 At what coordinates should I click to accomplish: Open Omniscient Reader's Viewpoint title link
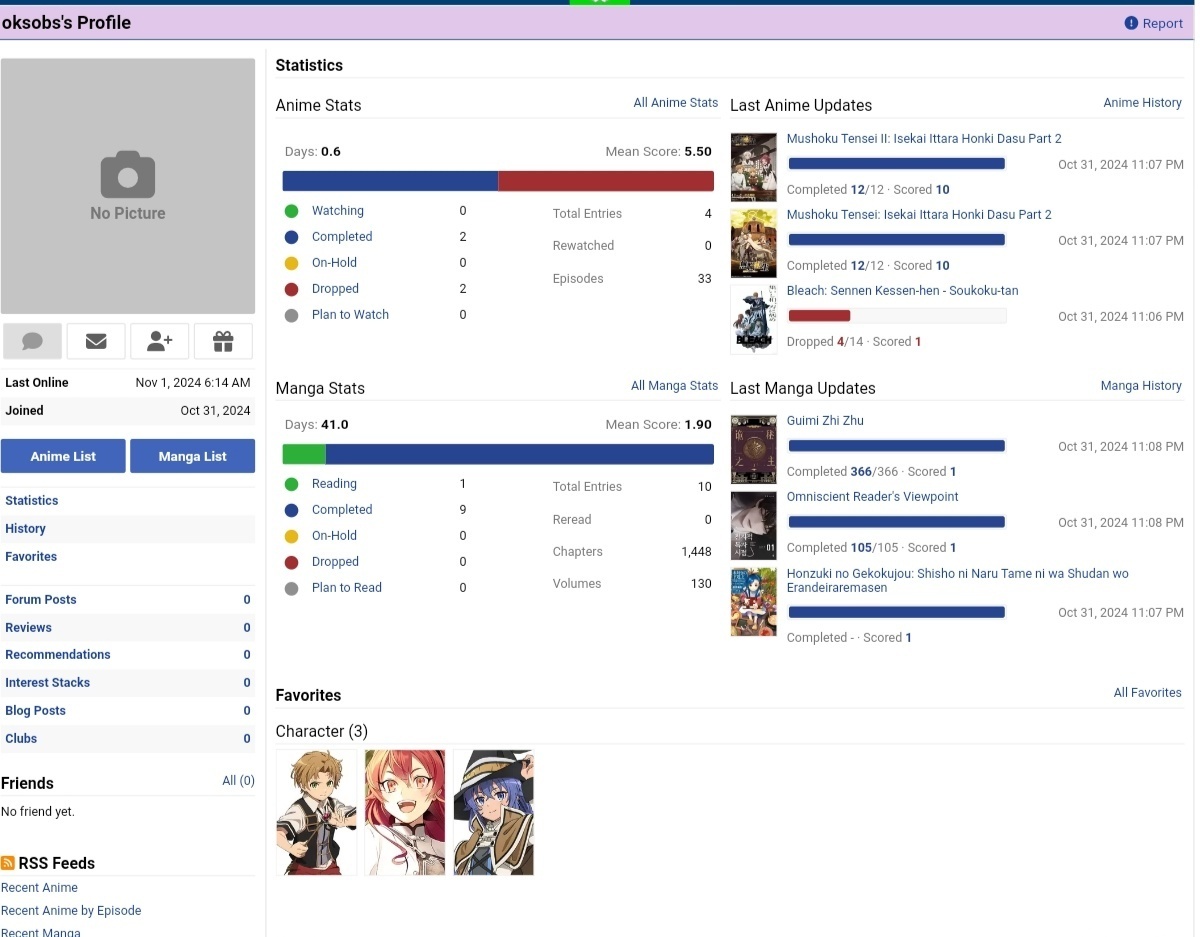coord(872,496)
